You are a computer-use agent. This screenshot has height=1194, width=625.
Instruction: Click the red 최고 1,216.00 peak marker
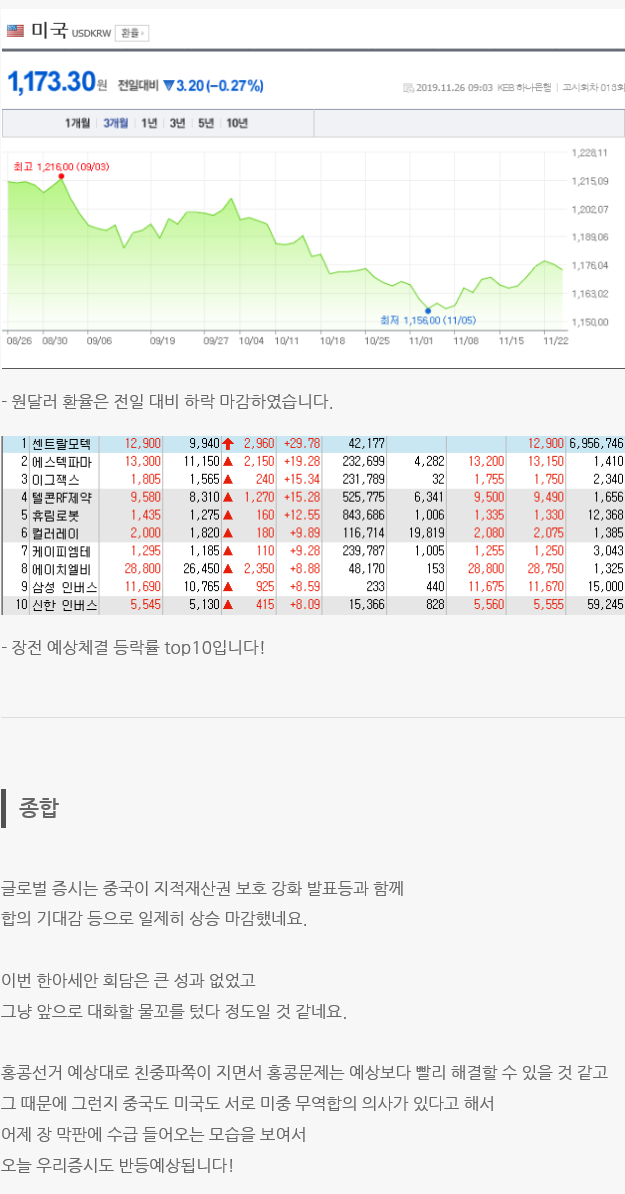tap(62, 176)
